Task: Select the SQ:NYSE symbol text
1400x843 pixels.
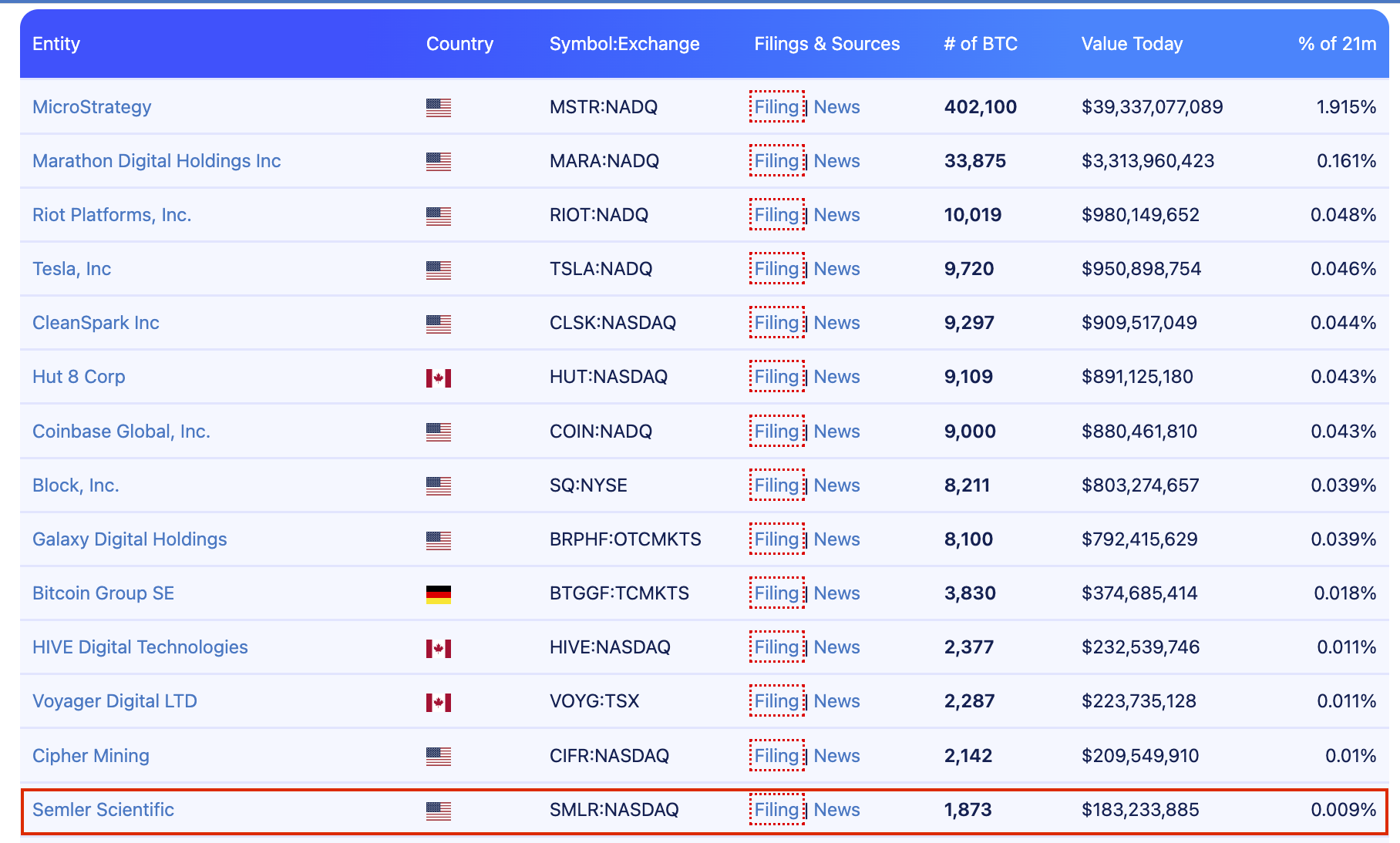Action: click(x=588, y=485)
